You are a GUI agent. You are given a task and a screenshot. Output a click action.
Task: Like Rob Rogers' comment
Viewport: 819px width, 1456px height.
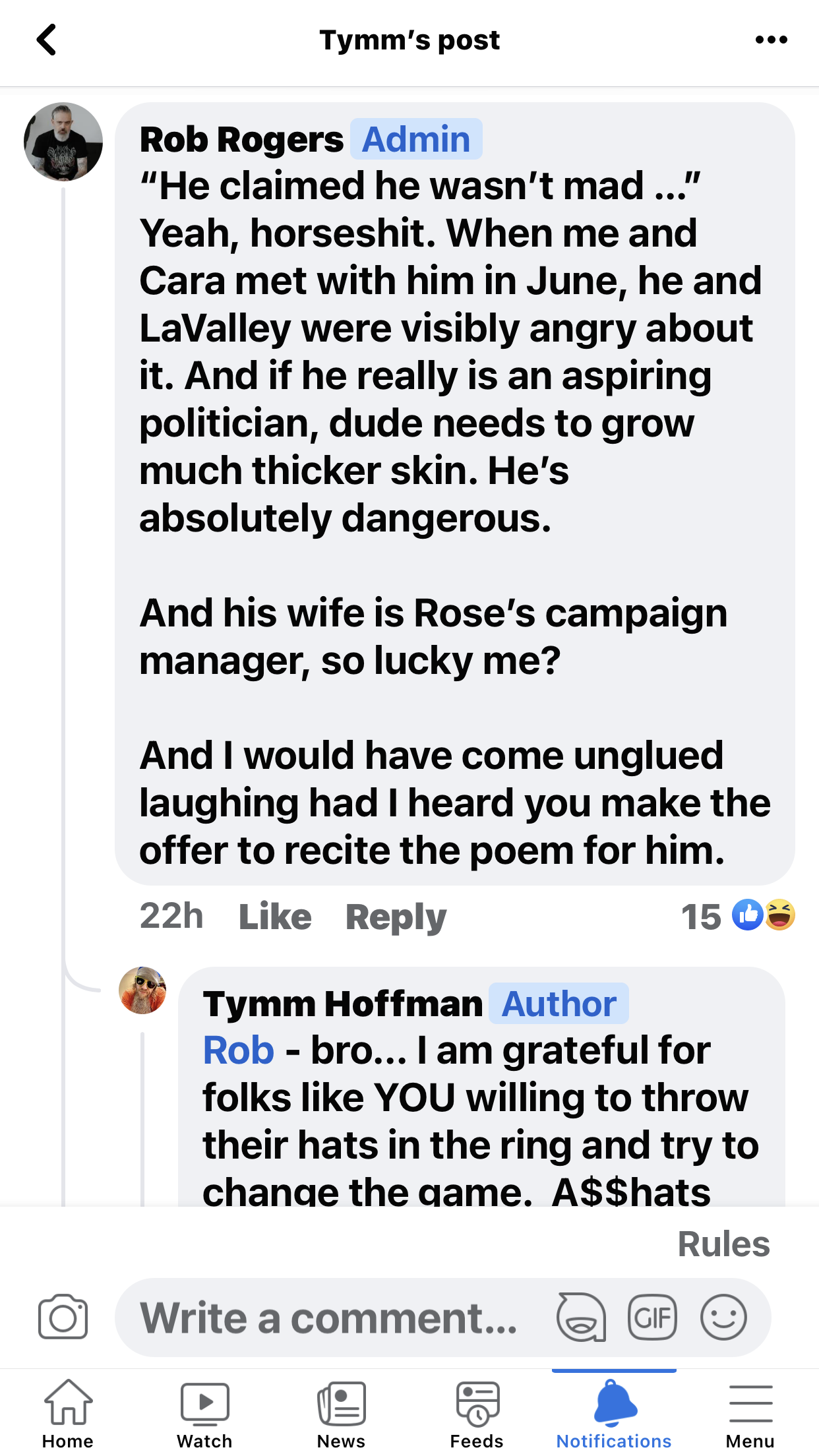click(x=275, y=917)
